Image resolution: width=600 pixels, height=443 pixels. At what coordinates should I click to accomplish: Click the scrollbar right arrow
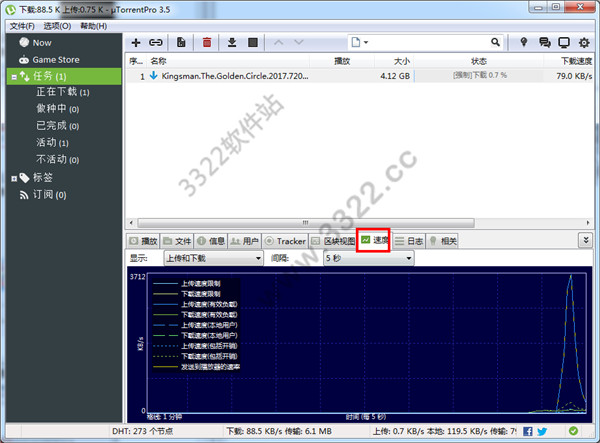[x=588, y=223]
